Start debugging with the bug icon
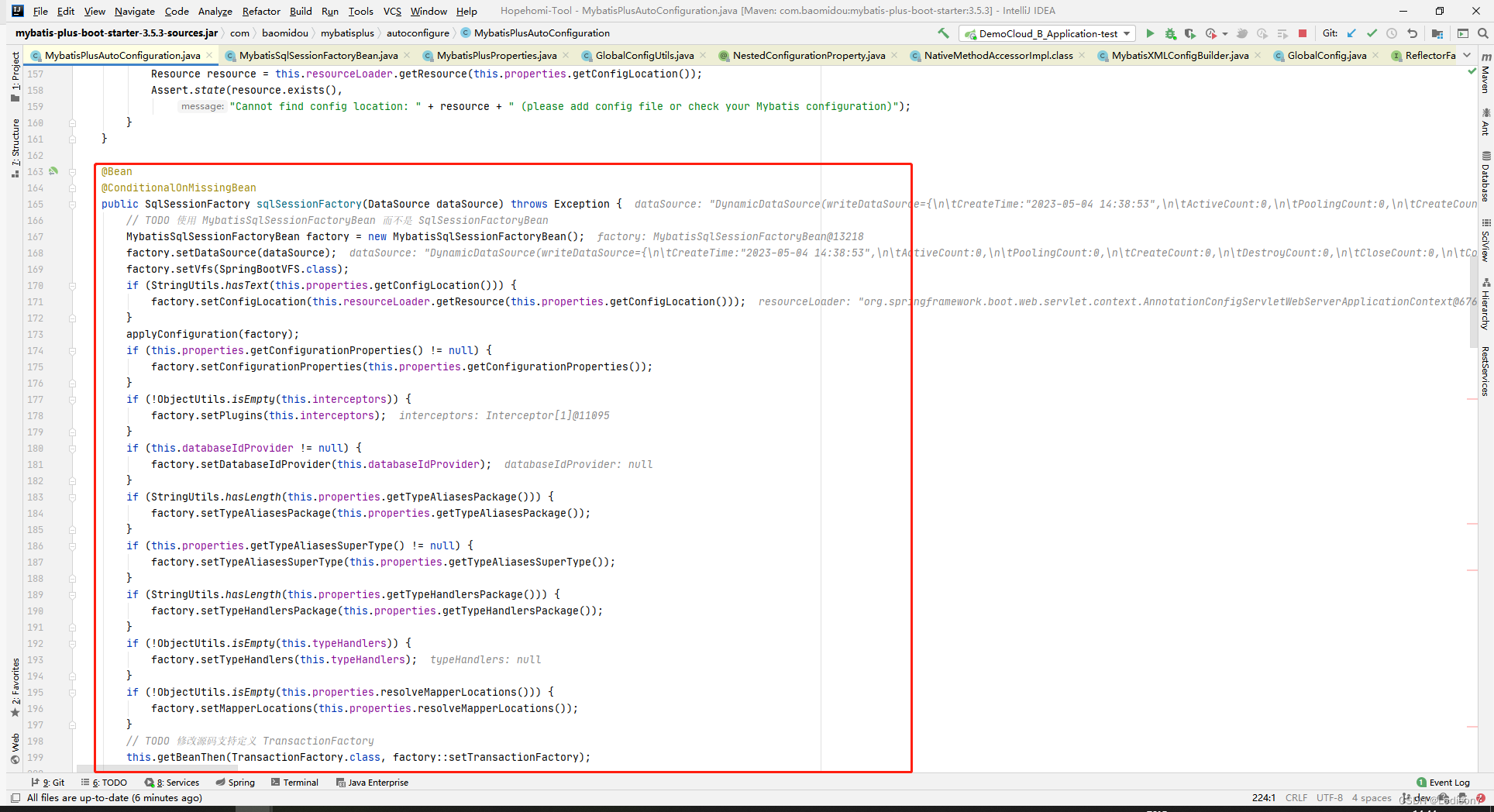This screenshot has width=1494, height=812. tap(1170, 33)
